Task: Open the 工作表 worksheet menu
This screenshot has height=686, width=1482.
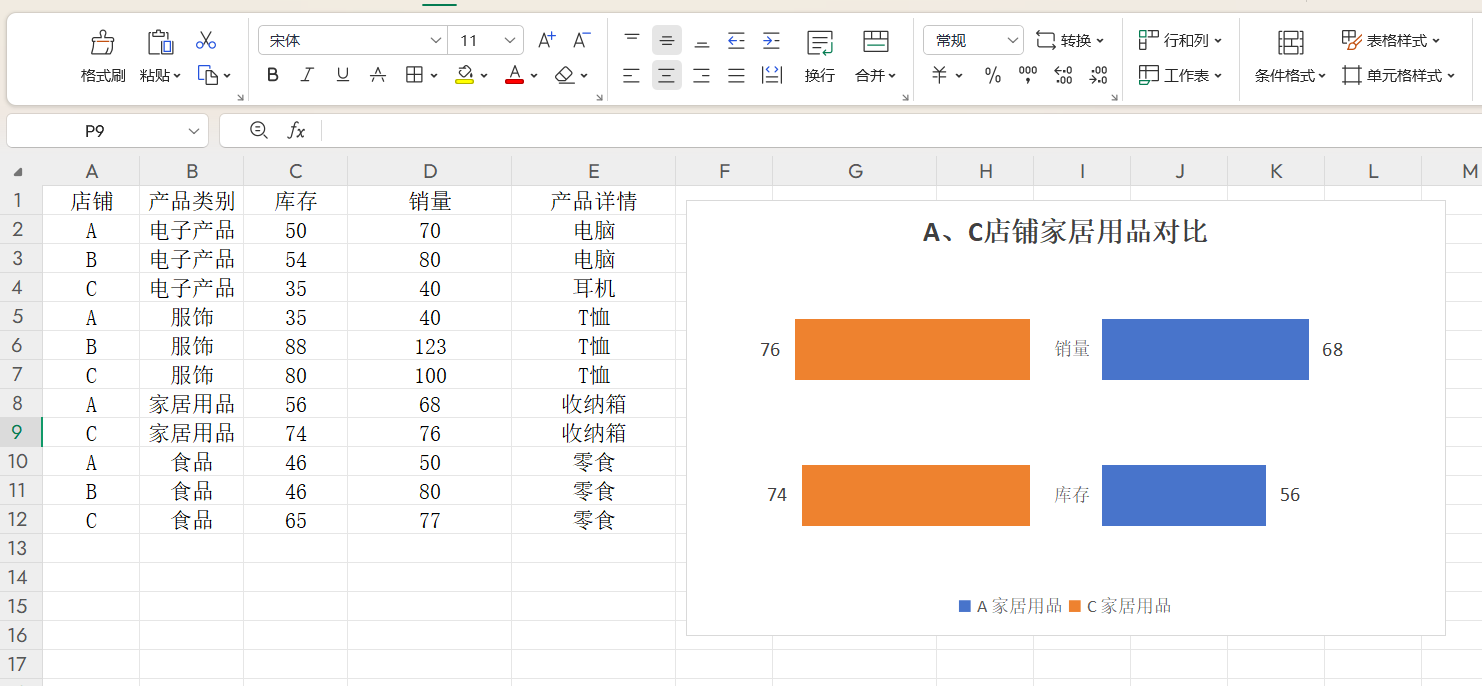Action: click(x=1181, y=75)
